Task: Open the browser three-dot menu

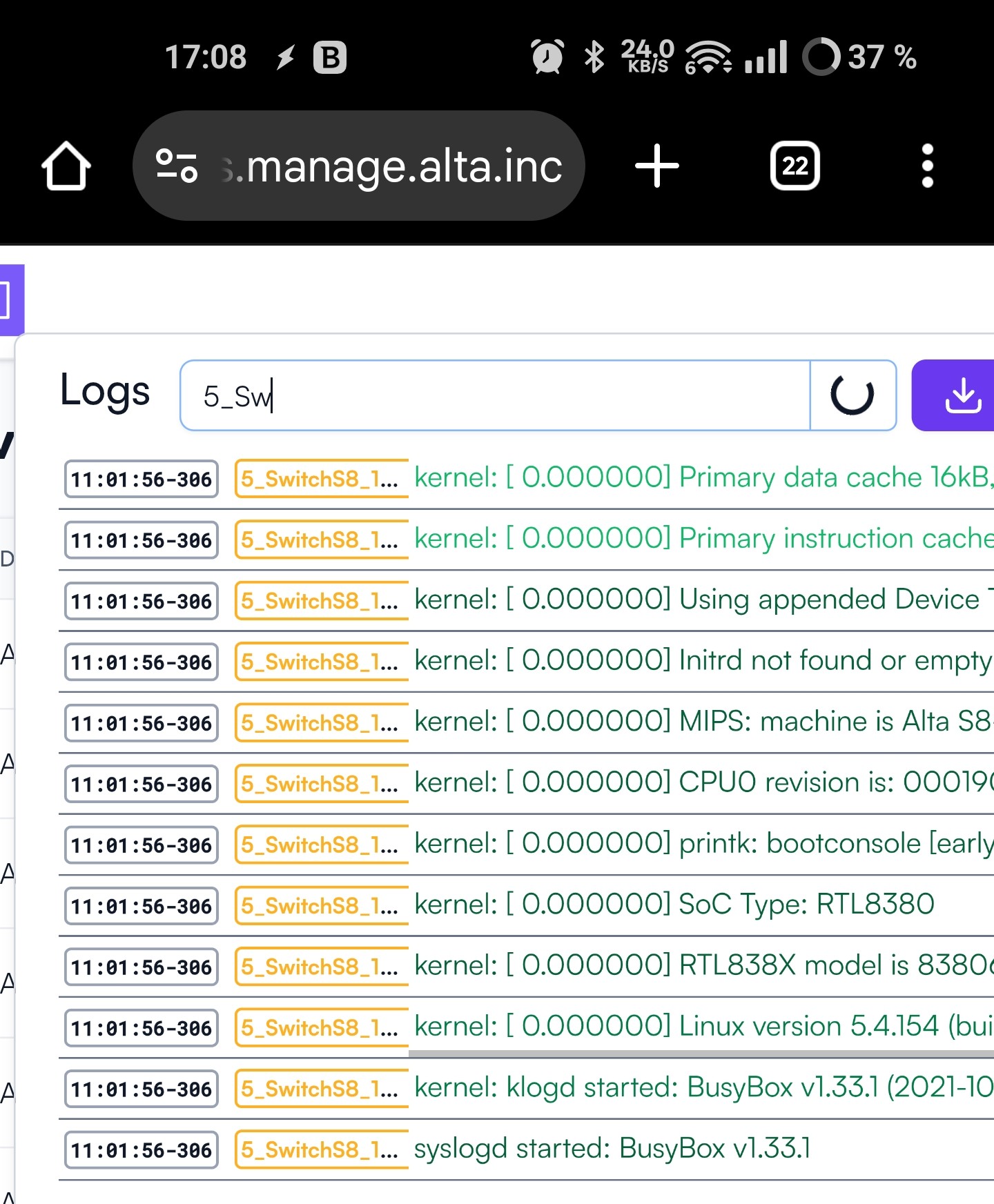Action: coord(927,166)
